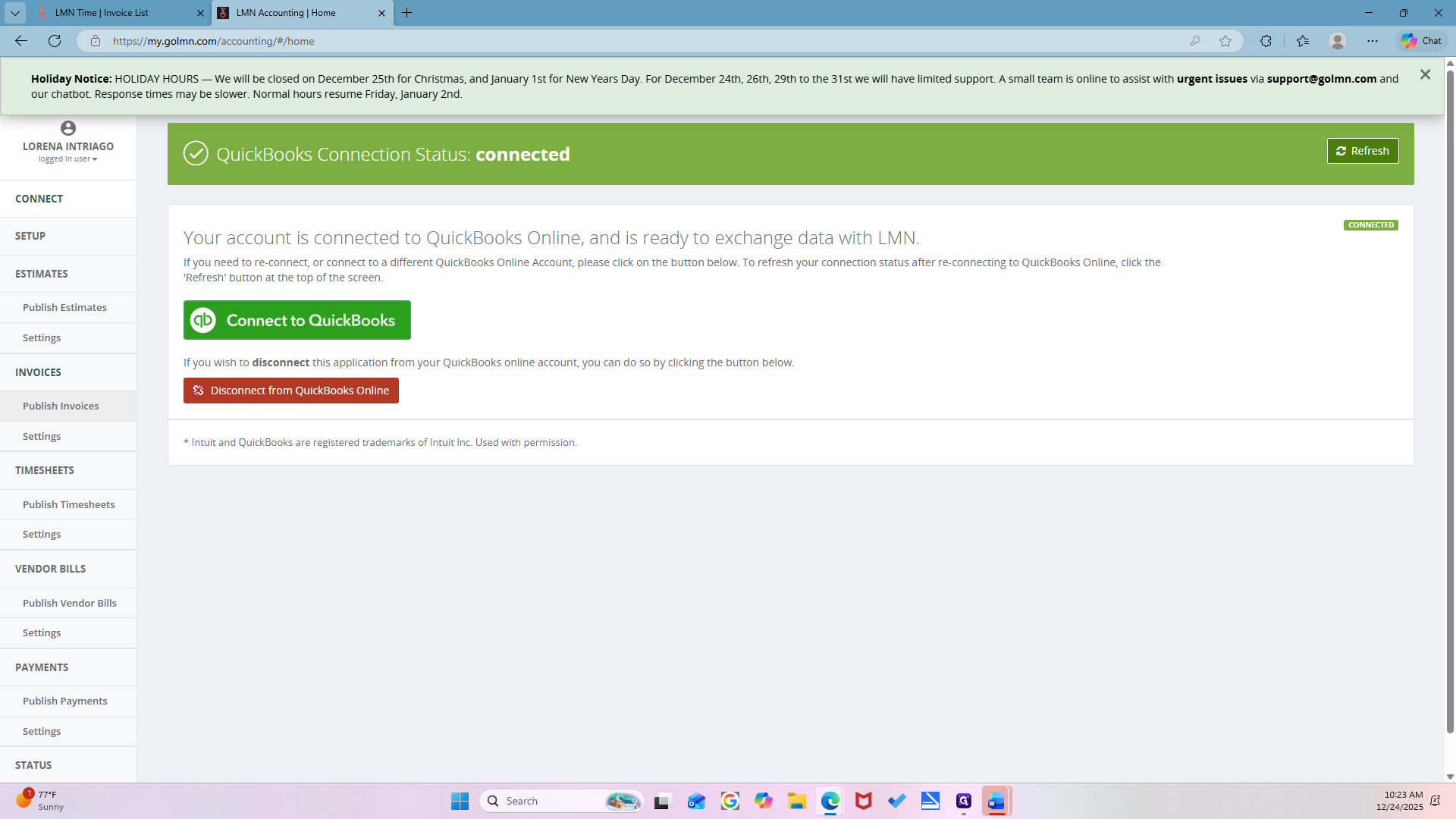Open Google app from taskbar

pyautogui.click(x=730, y=801)
